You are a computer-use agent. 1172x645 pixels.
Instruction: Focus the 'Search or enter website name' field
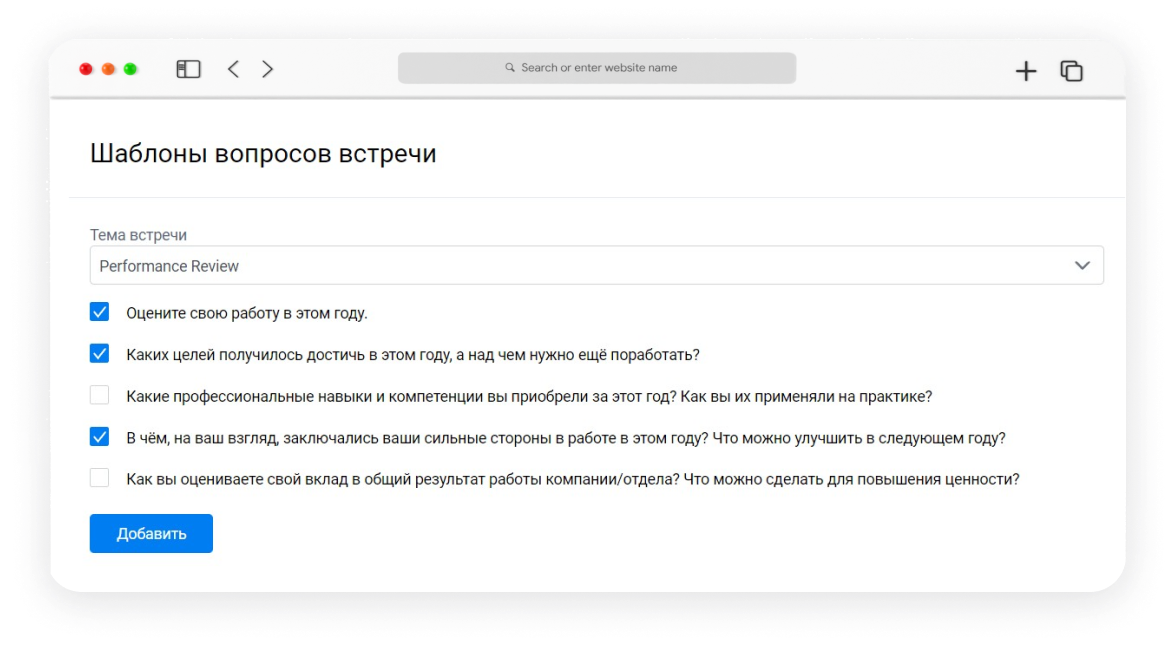pyautogui.click(x=596, y=68)
